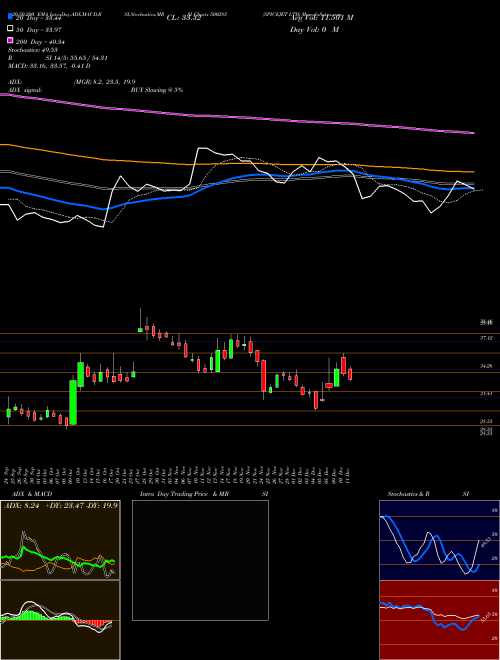
Task: Click the last red candlestick on the chart
Action: click(350, 374)
